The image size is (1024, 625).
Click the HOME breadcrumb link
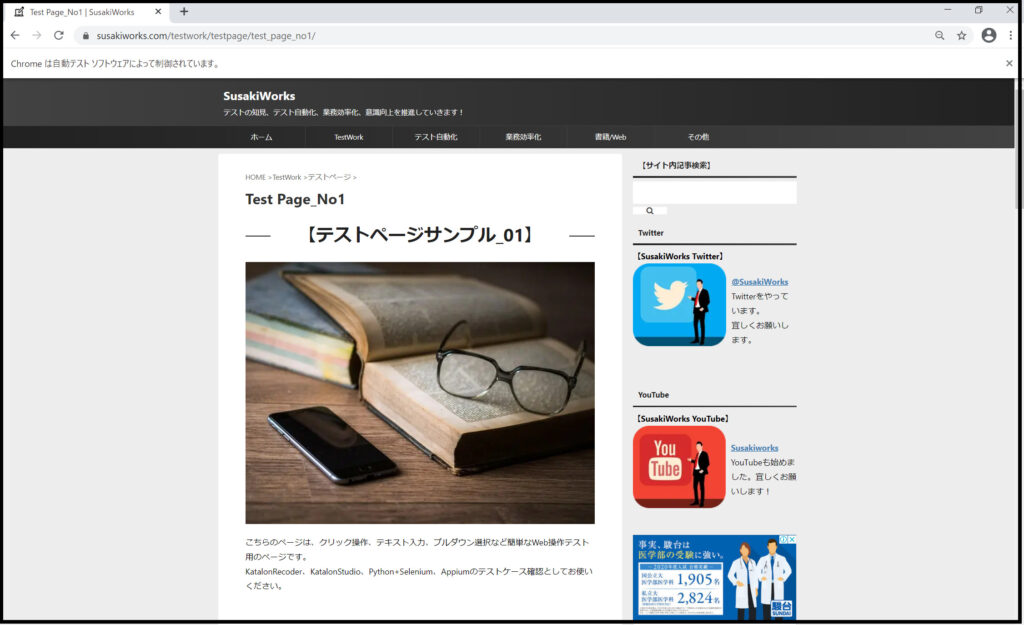(255, 177)
